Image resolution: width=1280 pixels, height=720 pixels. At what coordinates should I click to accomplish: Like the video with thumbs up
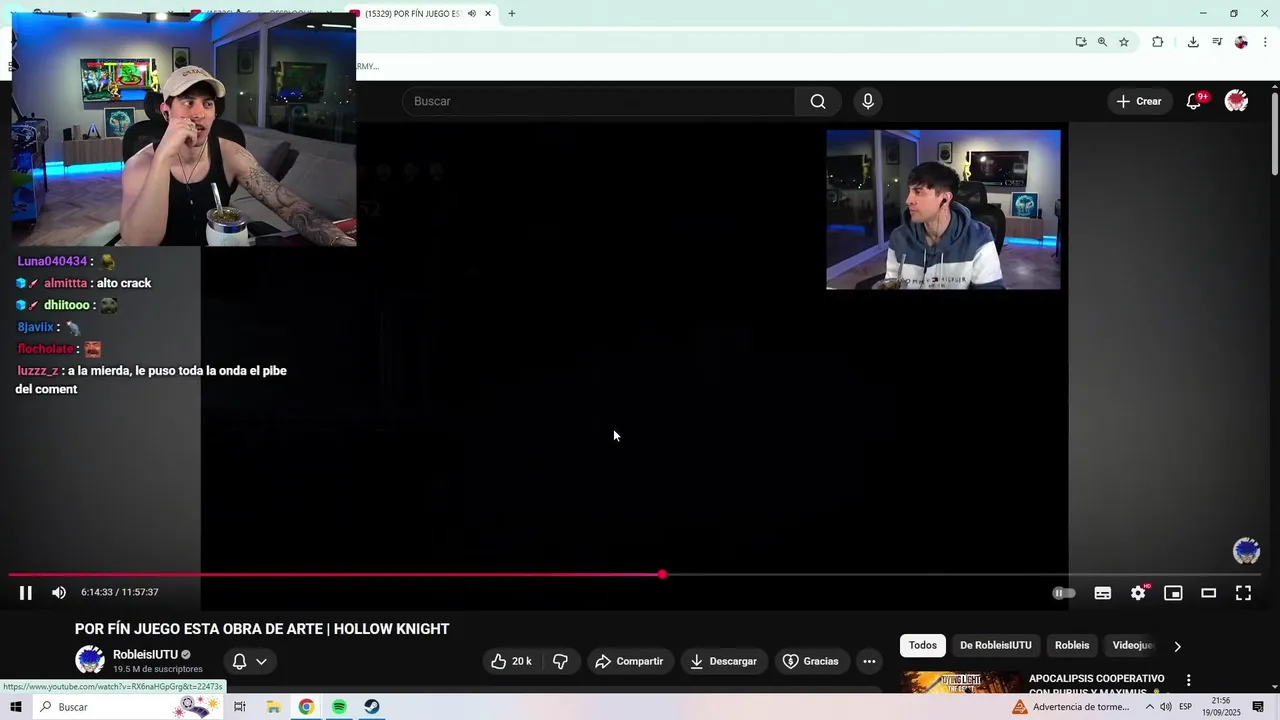pos(511,661)
